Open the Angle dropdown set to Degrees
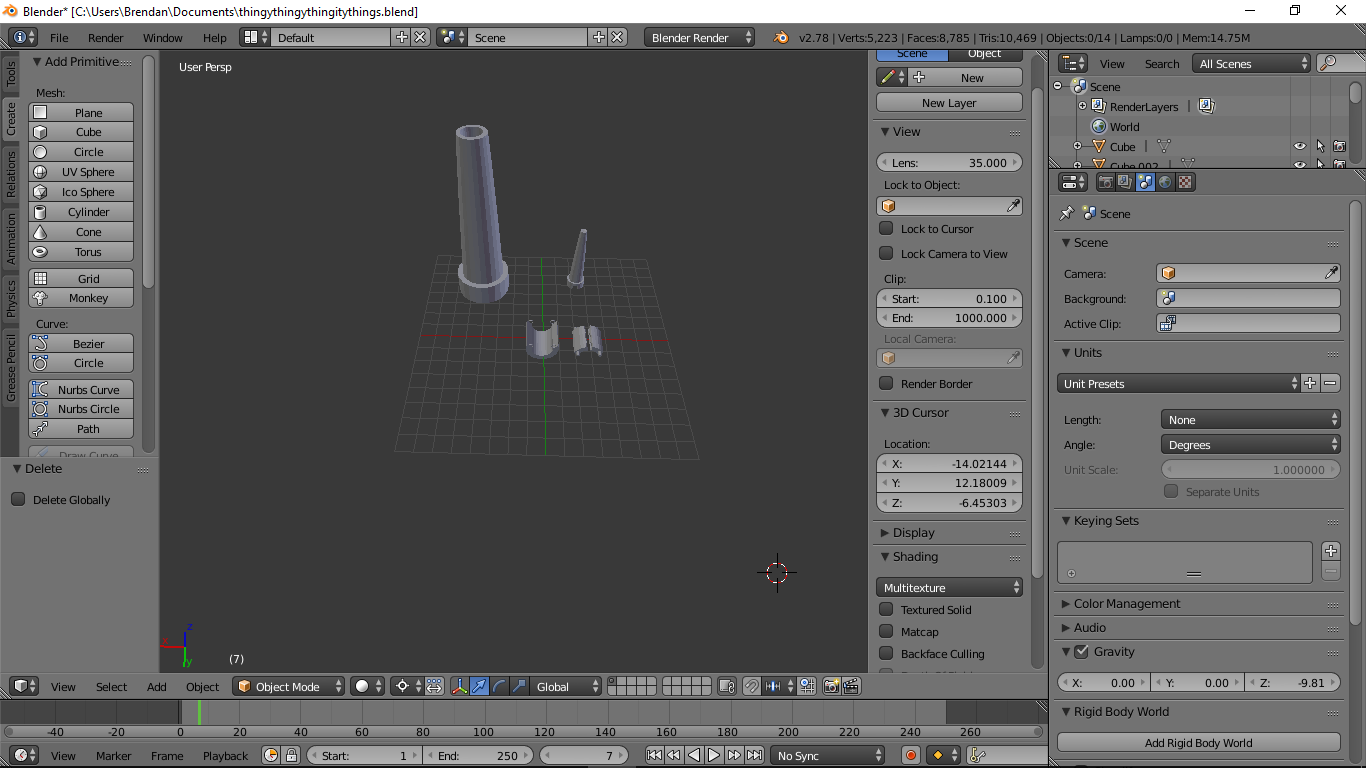 coord(1251,444)
